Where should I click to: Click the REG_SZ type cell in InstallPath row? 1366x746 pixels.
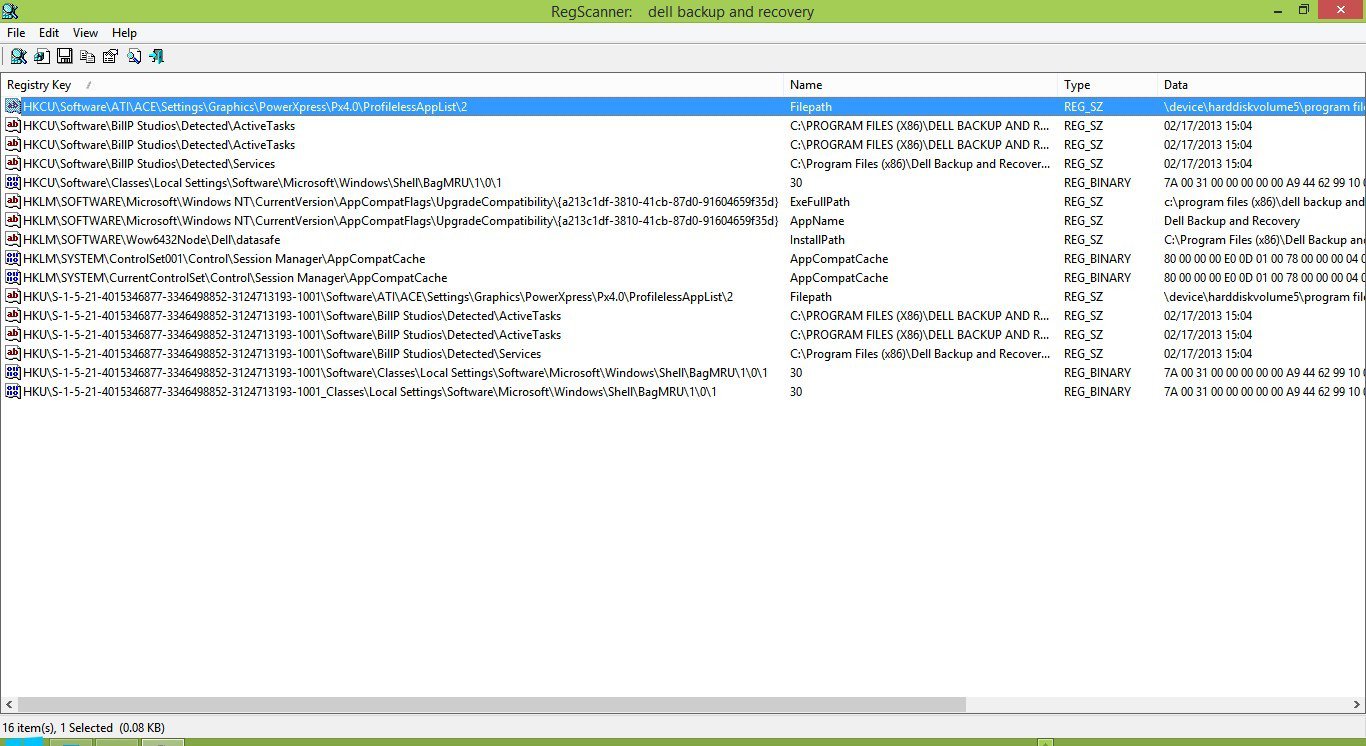(x=1083, y=239)
